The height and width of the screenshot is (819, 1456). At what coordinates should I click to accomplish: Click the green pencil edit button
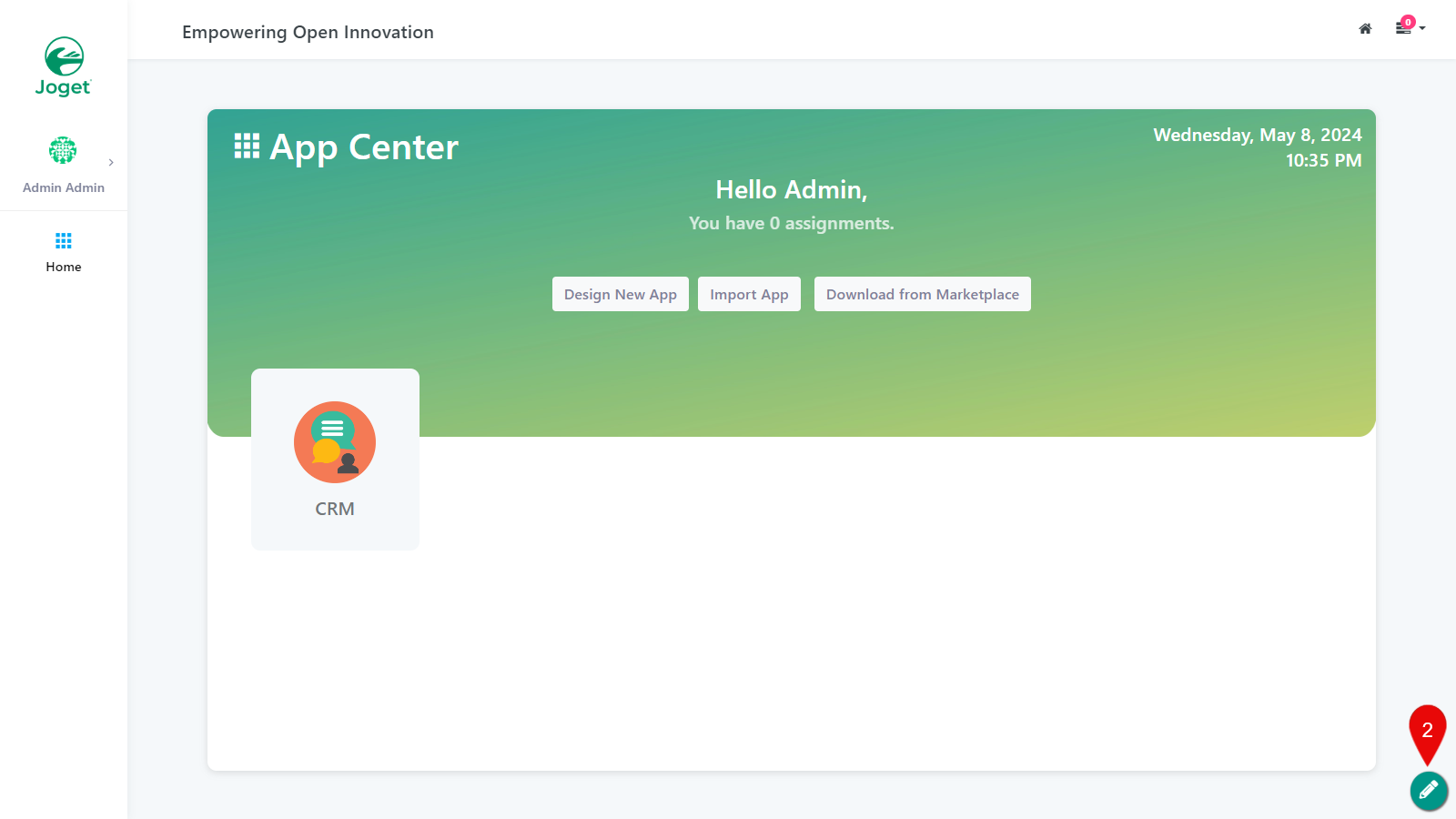(1429, 791)
